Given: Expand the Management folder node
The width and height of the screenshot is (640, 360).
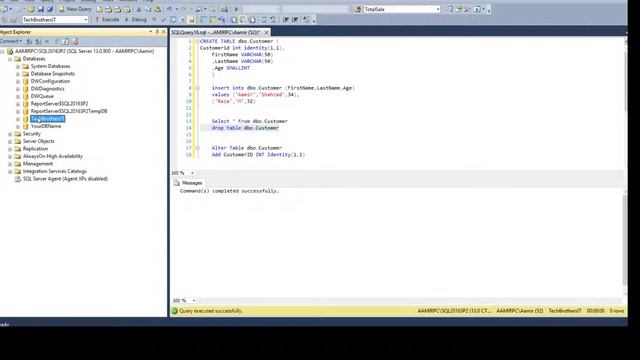Looking at the screenshot, I should pyautogui.click(x=10, y=164).
